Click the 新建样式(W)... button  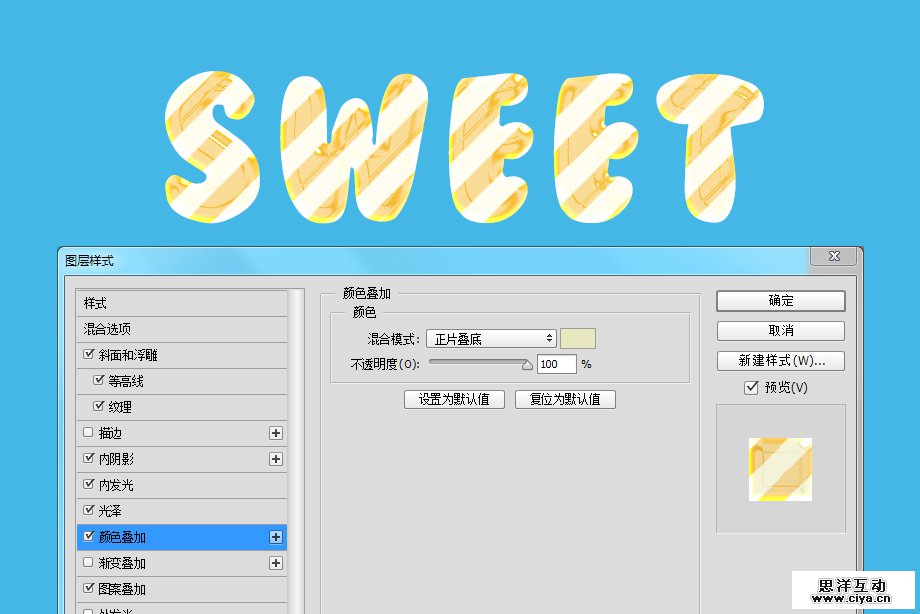pyautogui.click(x=781, y=361)
